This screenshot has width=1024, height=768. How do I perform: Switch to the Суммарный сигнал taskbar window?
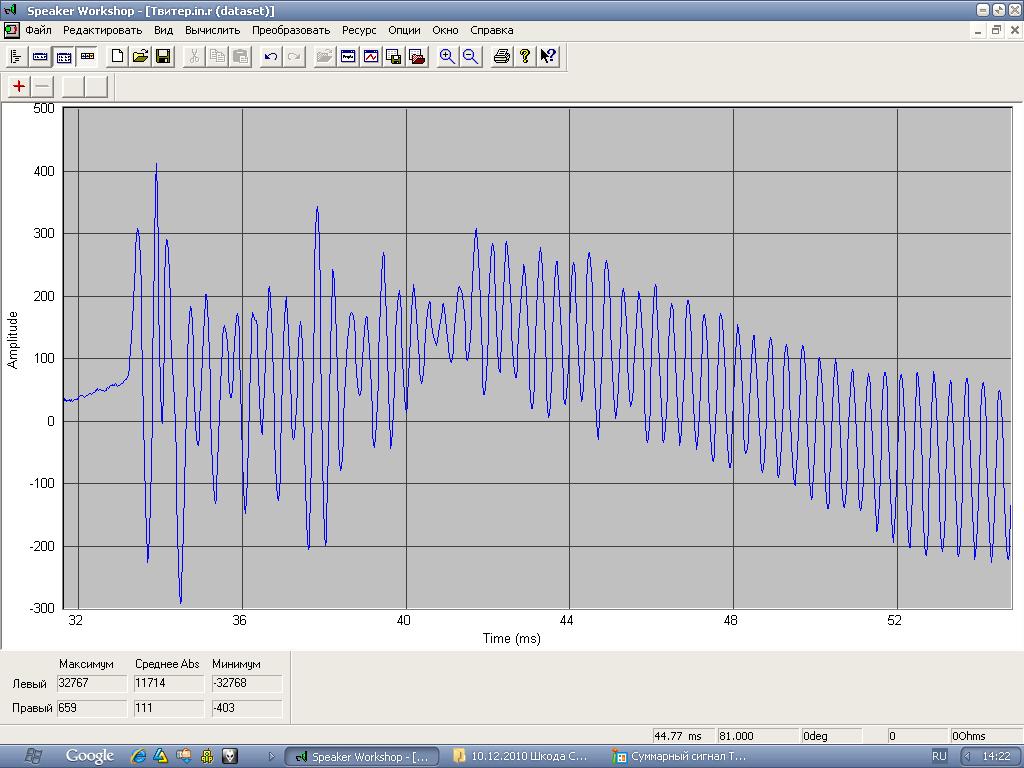[680, 756]
